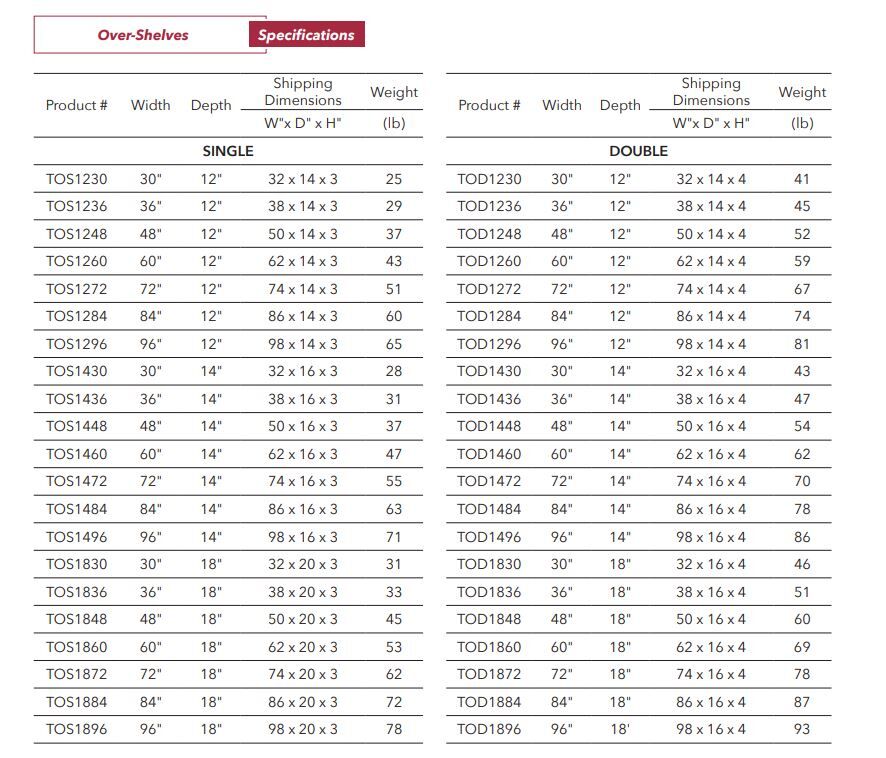Click Weight header in right table
The width and height of the screenshot is (886, 758).
802,92
